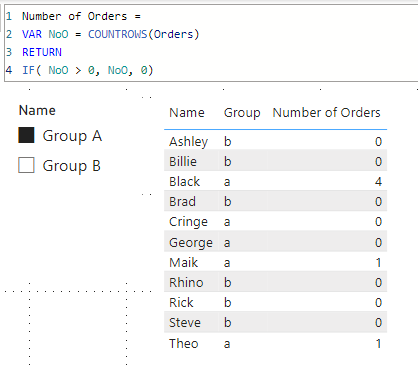Click VAR keyword on formula line 2
Screen dimensions: 418x372
32,34
